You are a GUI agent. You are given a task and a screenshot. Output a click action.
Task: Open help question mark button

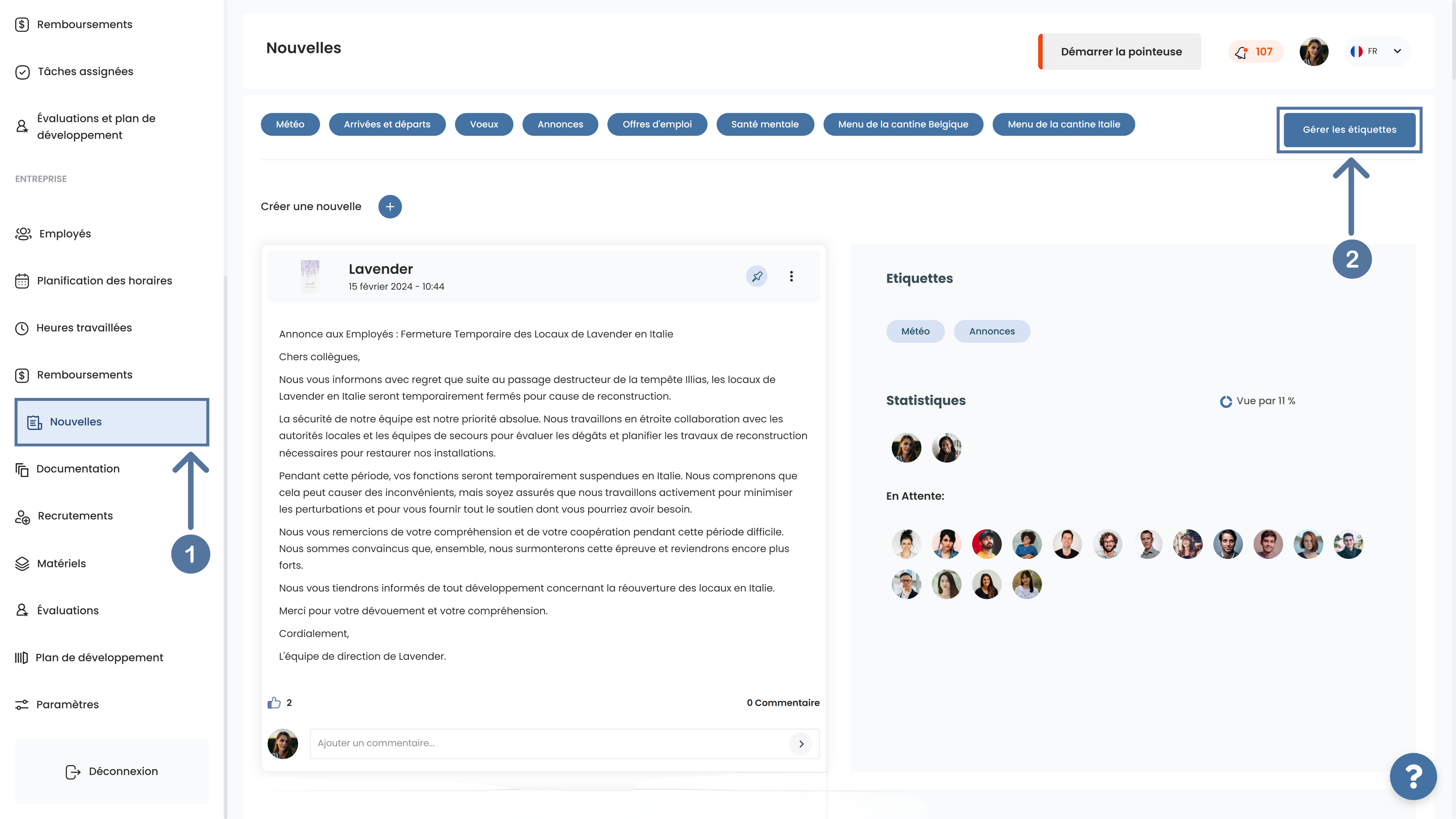tap(1413, 776)
